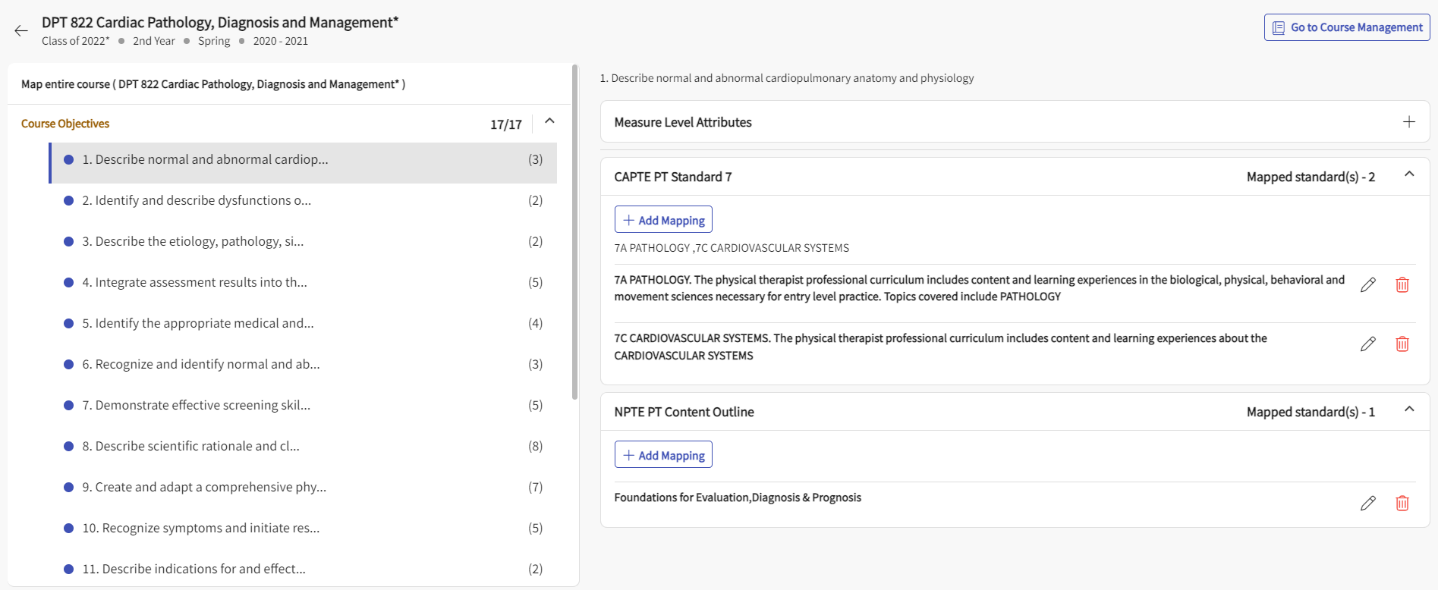
Task: Delete the Foundations for Evaluation mapping
Action: point(1402,503)
